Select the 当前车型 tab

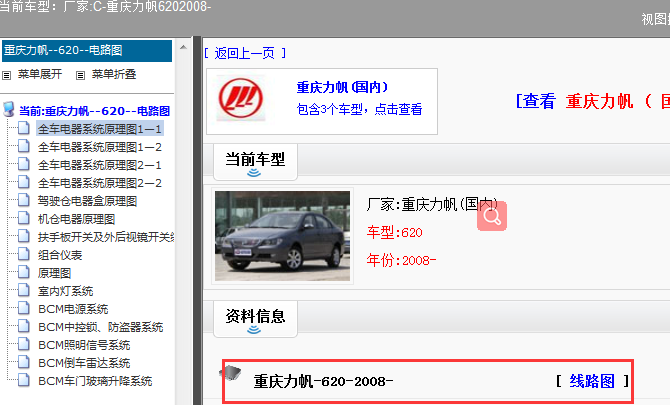[x=255, y=159]
